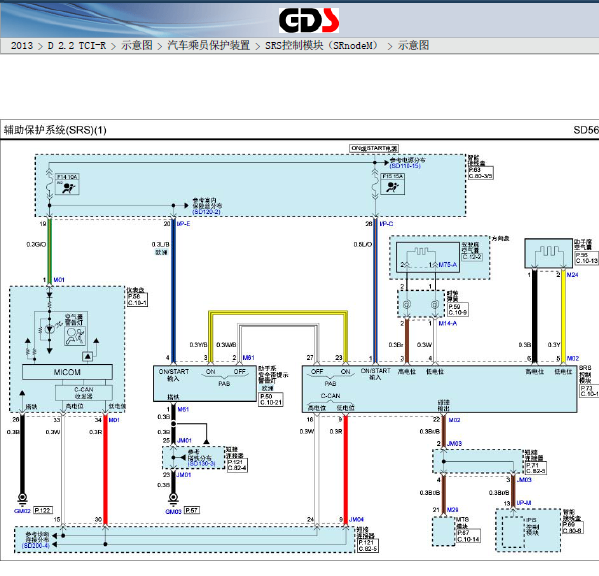The image size is (599, 576).
Task: Click the ON/START电源 power label box
Action: [x=374, y=148]
